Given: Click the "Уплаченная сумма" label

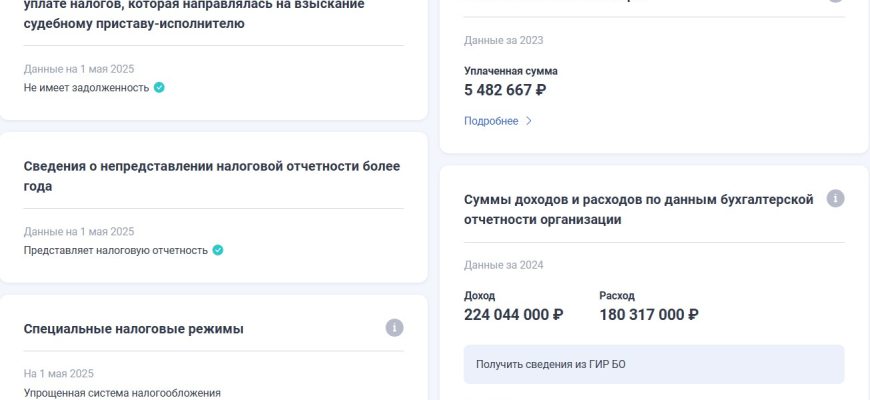Looking at the screenshot, I should coord(511,71).
